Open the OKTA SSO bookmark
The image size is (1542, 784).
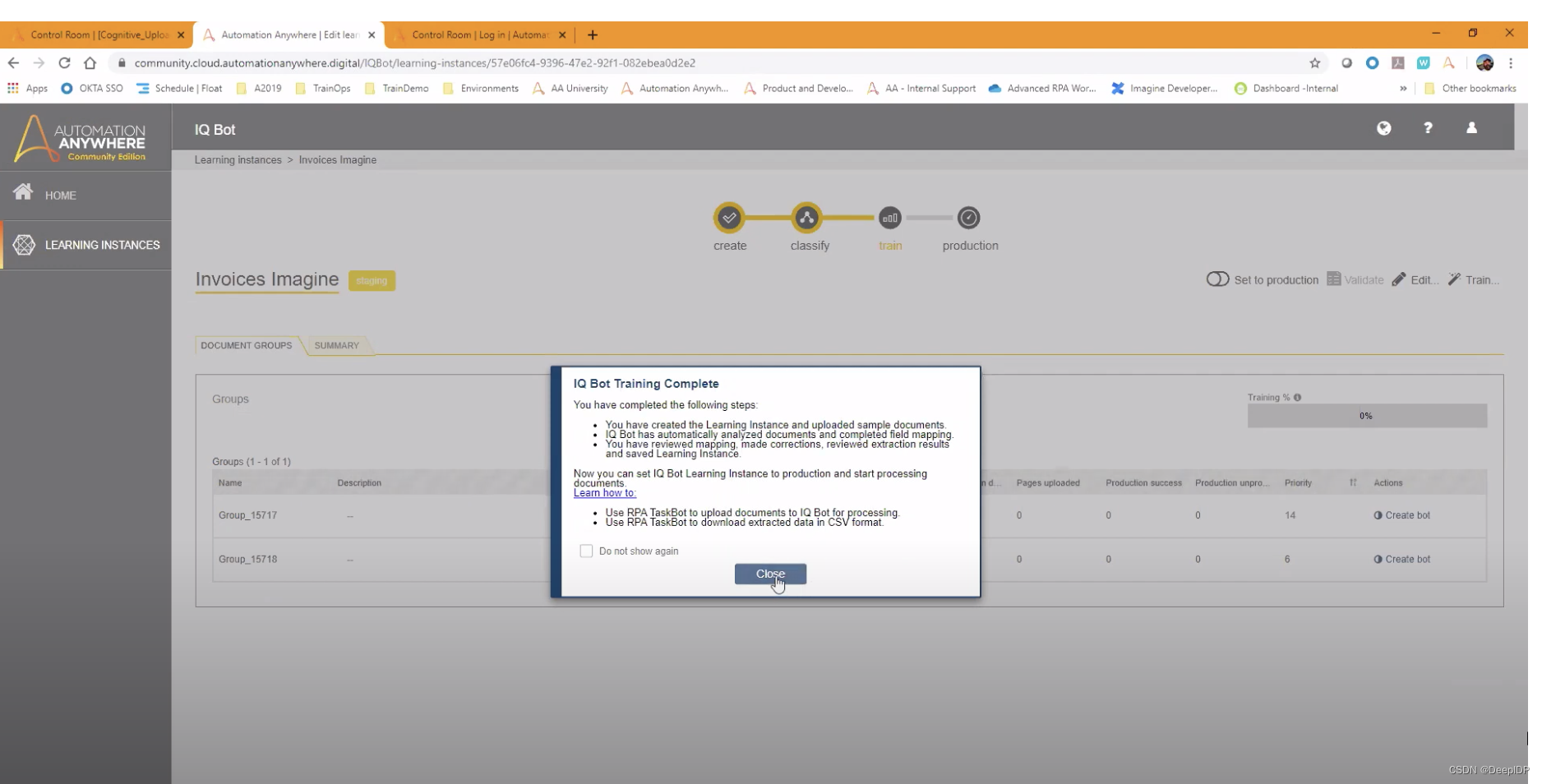coord(92,88)
